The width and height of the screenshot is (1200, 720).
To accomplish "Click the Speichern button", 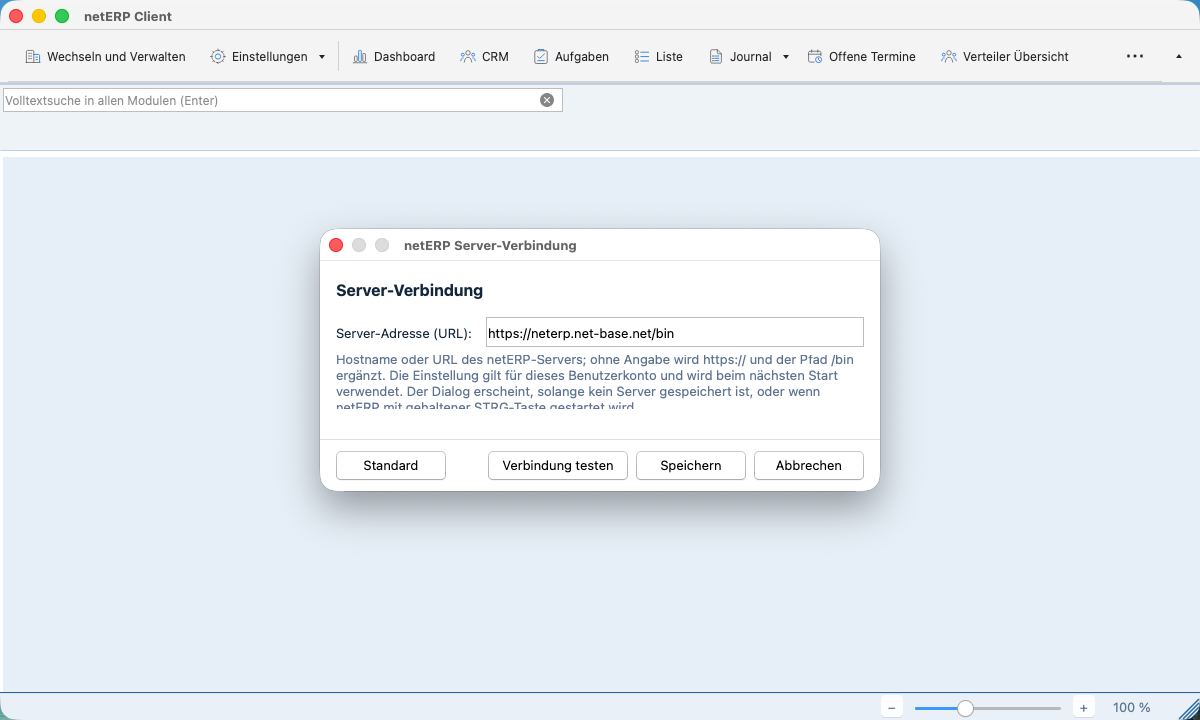I will point(691,466).
